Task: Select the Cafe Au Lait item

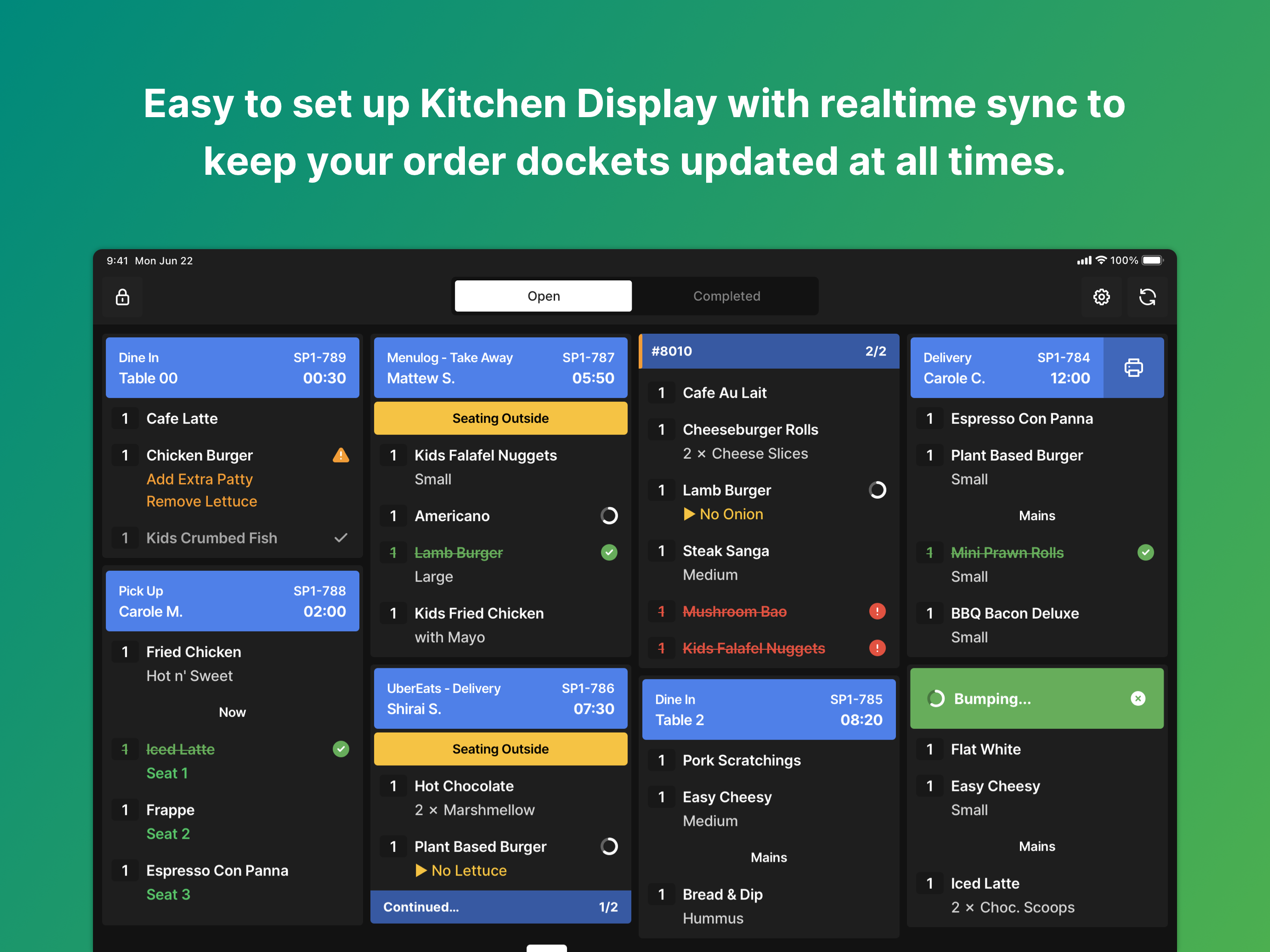Action: click(769, 393)
